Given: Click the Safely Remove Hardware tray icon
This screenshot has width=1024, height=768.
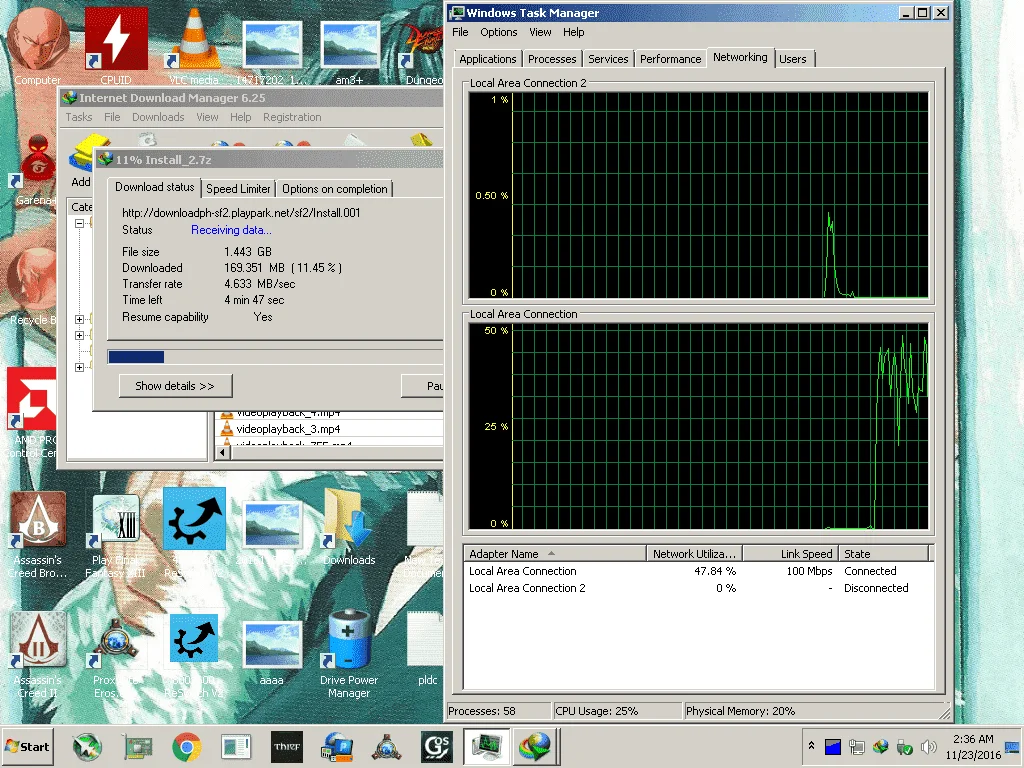Looking at the screenshot, I should [904, 746].
